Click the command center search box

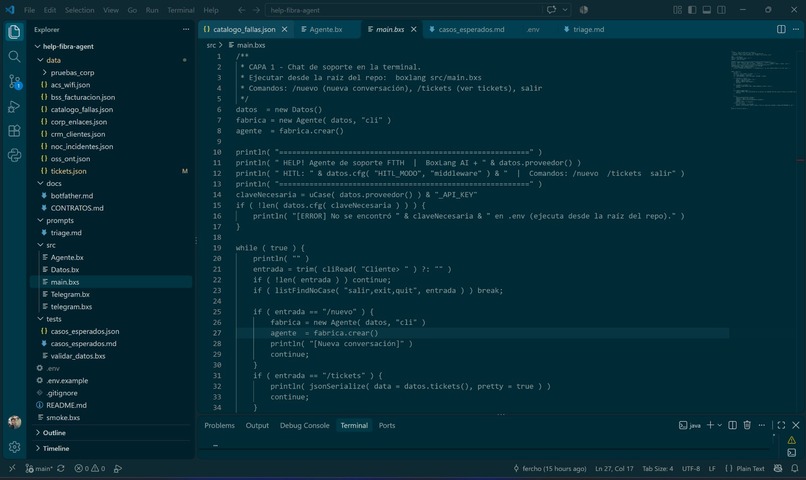coord(404,10)
